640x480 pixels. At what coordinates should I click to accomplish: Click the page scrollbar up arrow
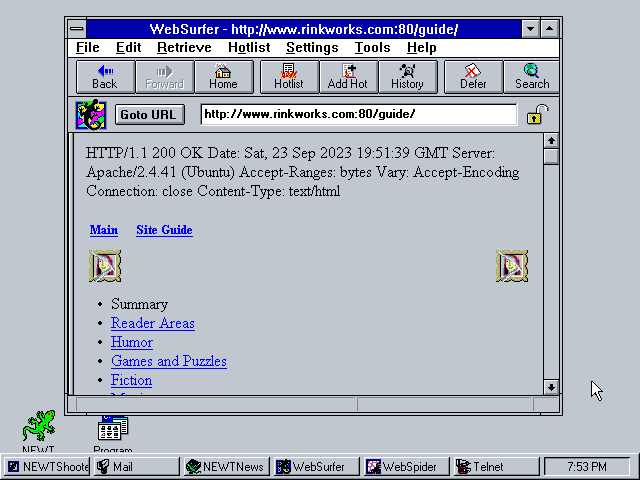551,141
